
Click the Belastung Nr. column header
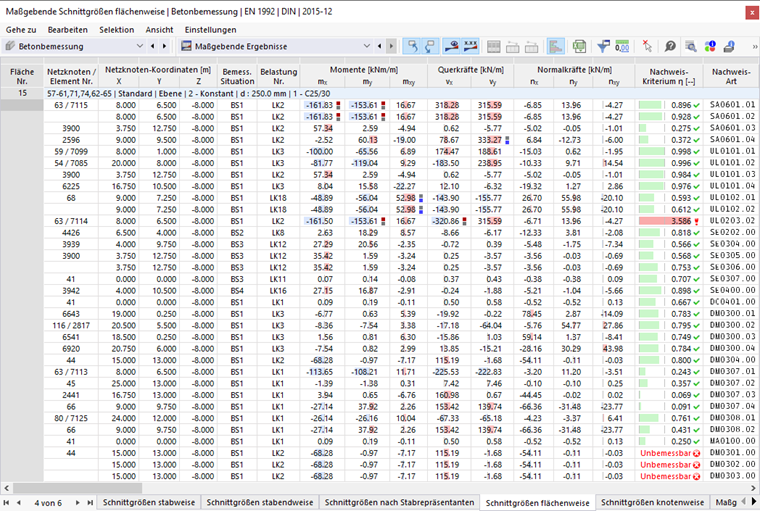coord(278,76)
